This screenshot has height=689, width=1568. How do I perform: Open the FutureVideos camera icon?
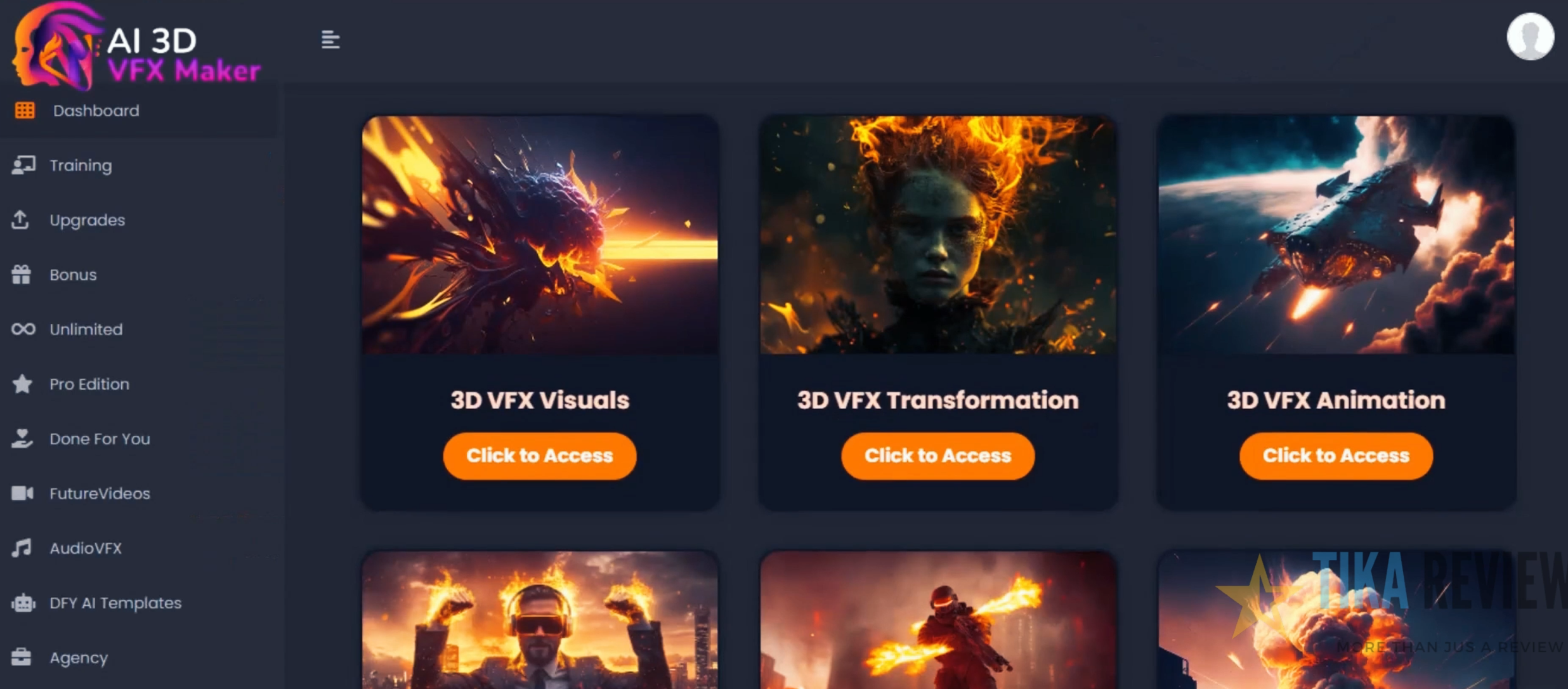22,493
